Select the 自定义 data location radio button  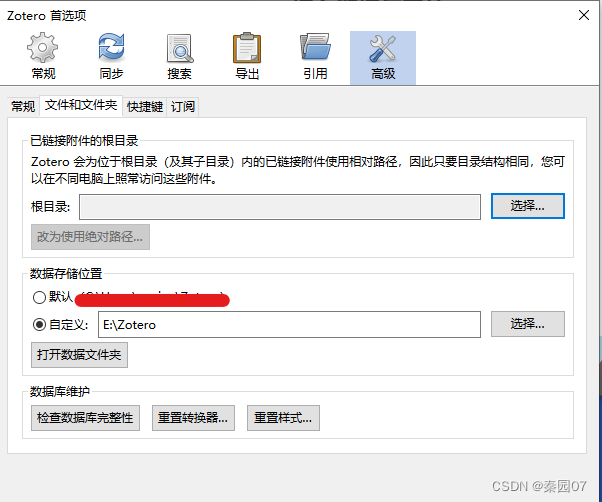[x=39, y=325]
